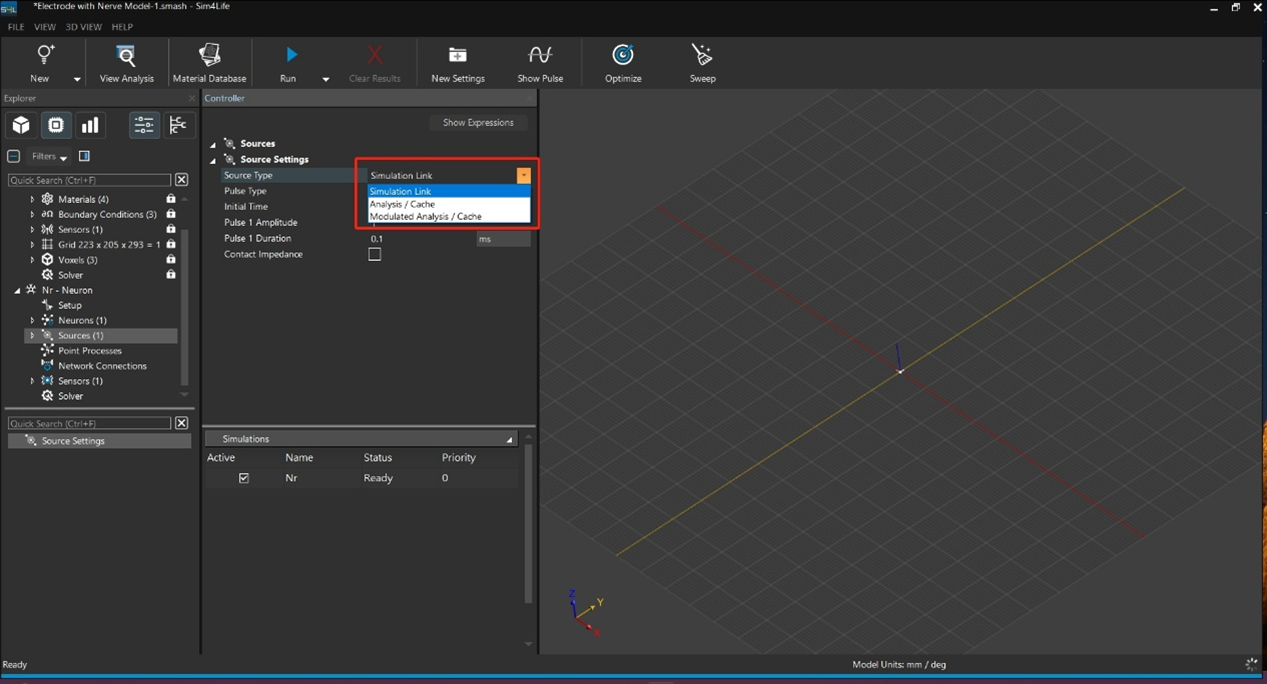
Task: Switch Explorer to the model cube view
Action: coord(21,125)
